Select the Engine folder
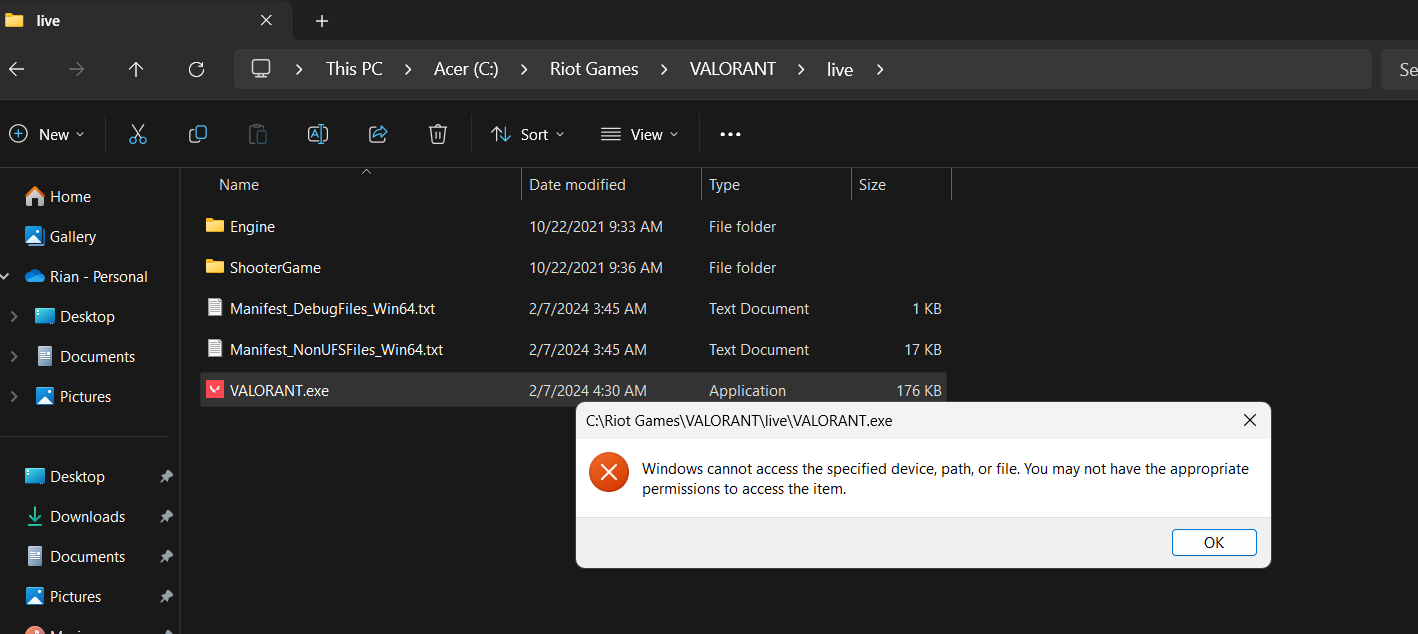The image size is (1418, 634). pos(252,227)
